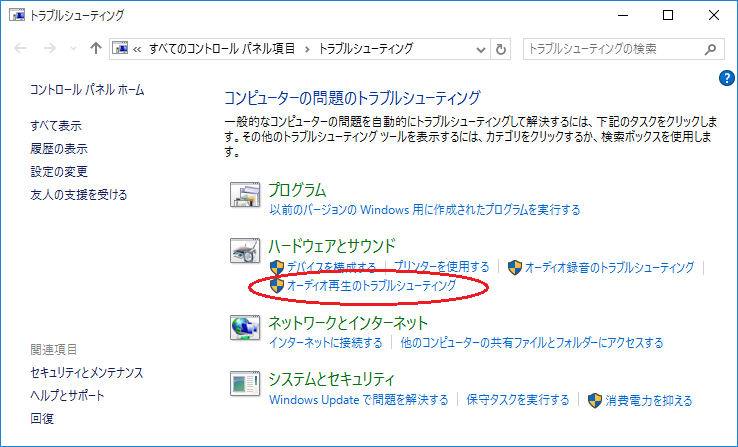Click トラブルシューティング breadcrumb segment
Screen dimensions: 738x447
coord(366,48)
